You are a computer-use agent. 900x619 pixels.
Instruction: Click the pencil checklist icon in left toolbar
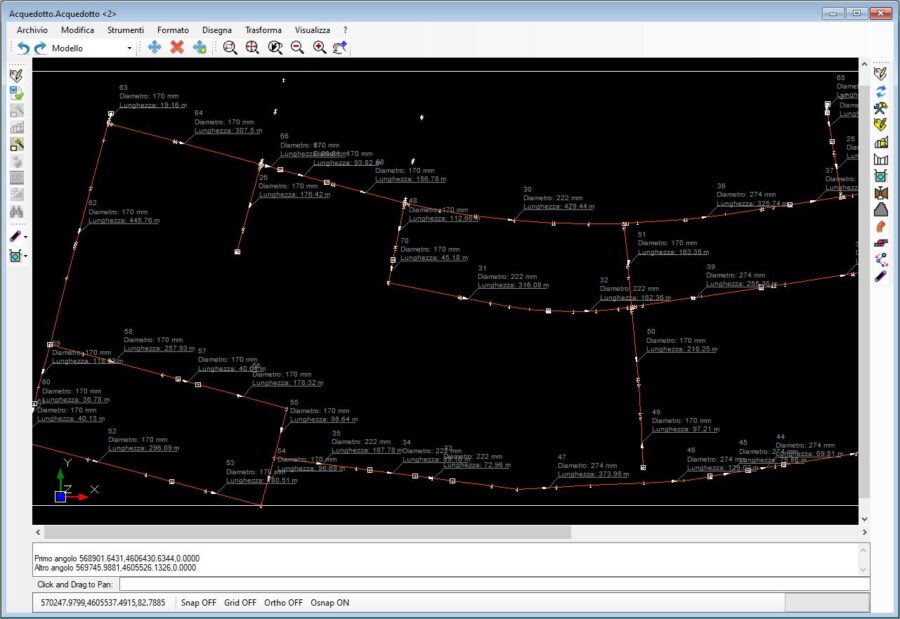16,76
